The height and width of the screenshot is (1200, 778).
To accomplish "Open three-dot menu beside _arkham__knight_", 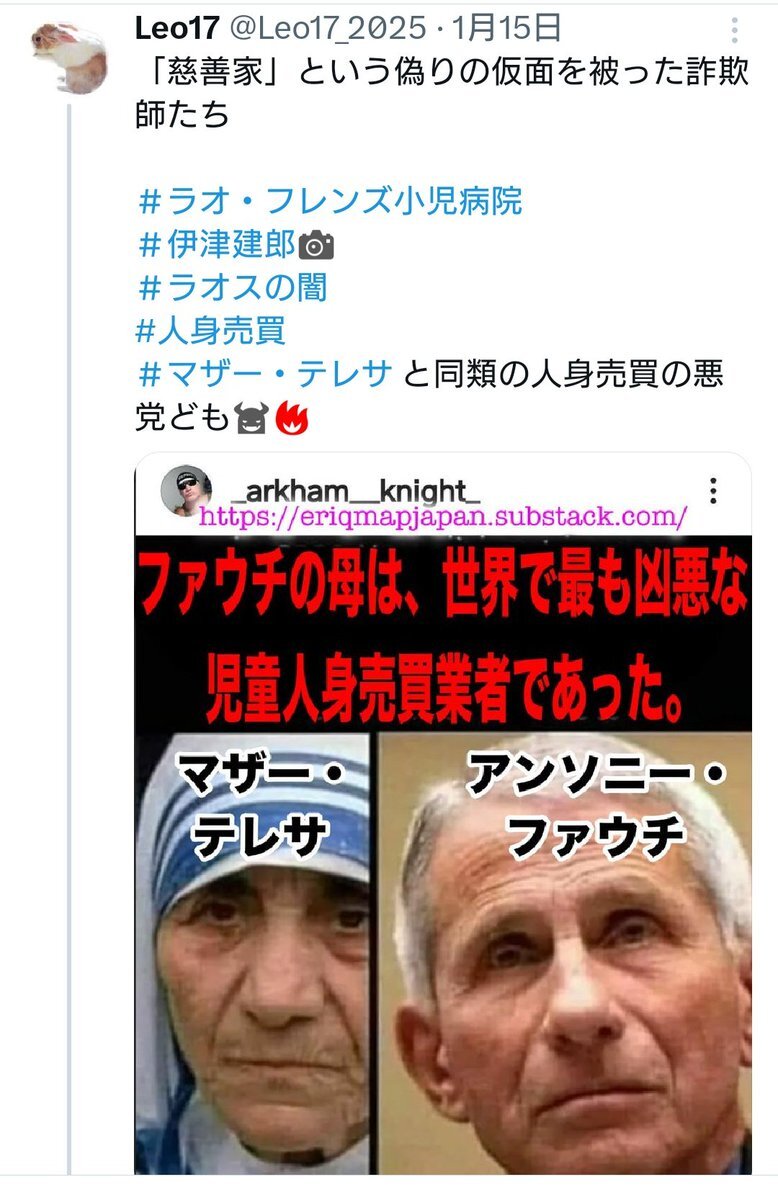I will (713, 490).
